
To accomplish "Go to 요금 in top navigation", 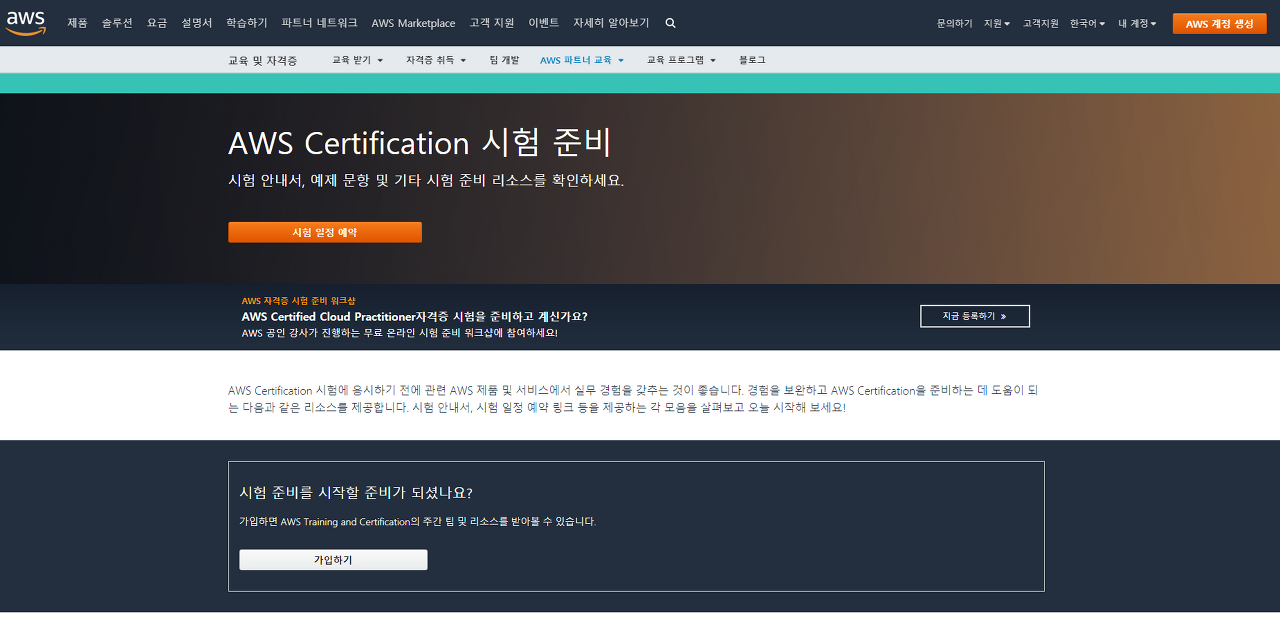I will [157, 23].
